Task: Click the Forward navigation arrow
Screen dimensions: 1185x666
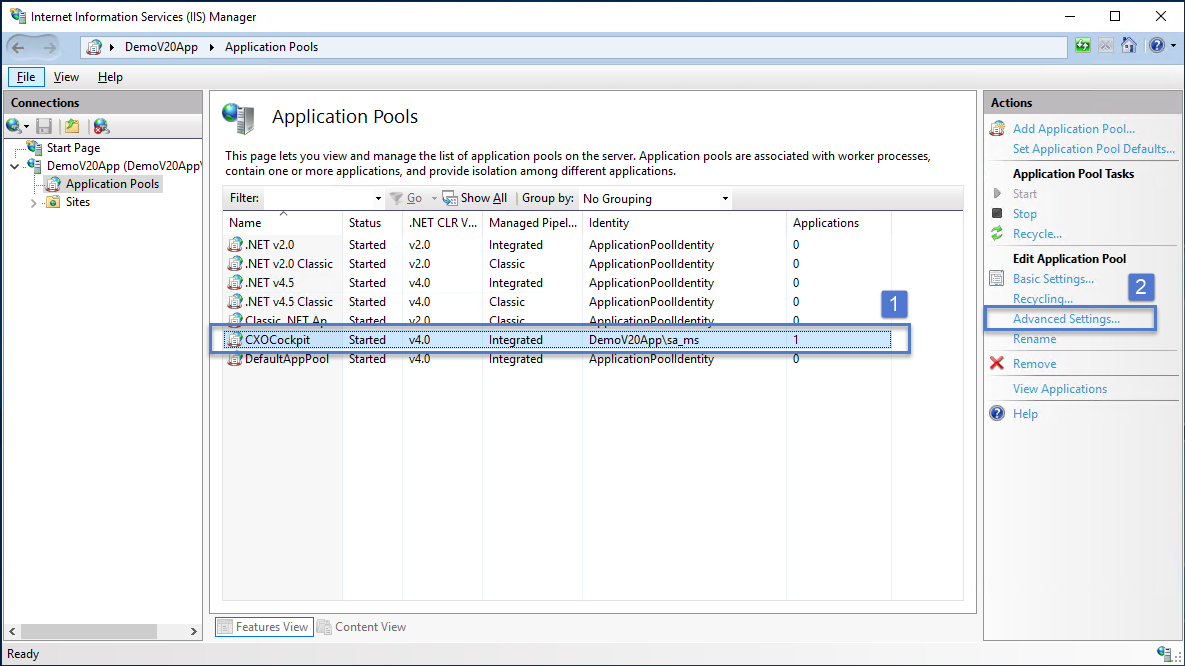Action: (x=49, y=48)
